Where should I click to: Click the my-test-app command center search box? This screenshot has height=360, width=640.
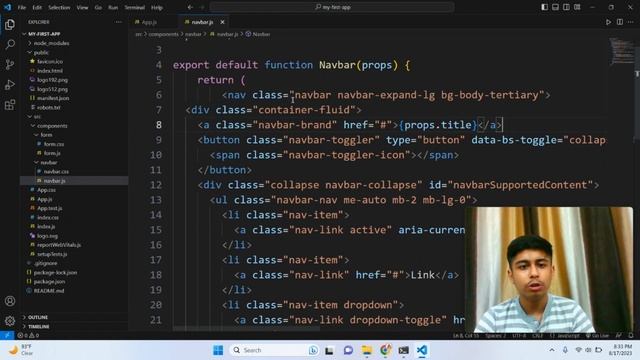pos(332,7)
